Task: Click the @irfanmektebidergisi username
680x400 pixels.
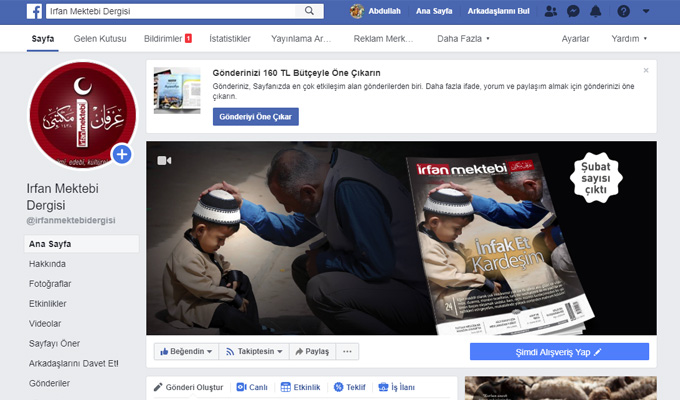Action: point(71,220)
